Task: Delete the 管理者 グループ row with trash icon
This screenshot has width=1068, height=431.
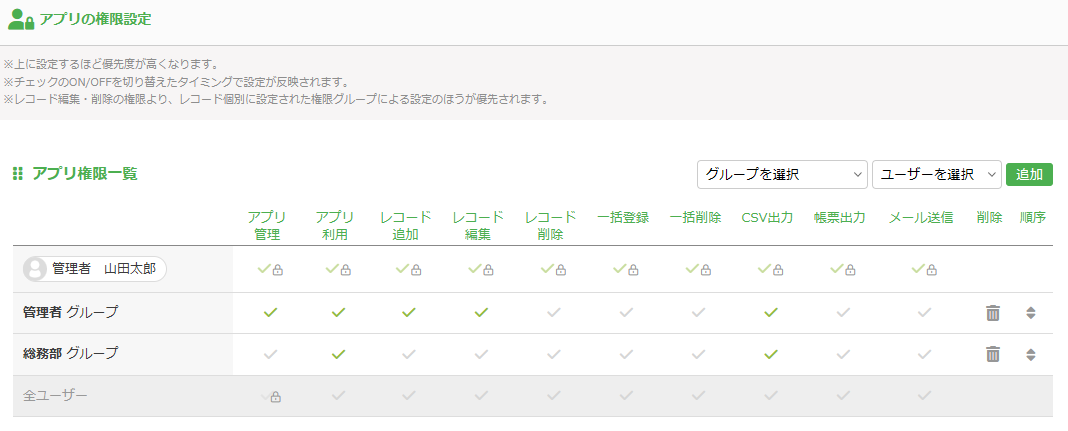Action: [993, 313]
